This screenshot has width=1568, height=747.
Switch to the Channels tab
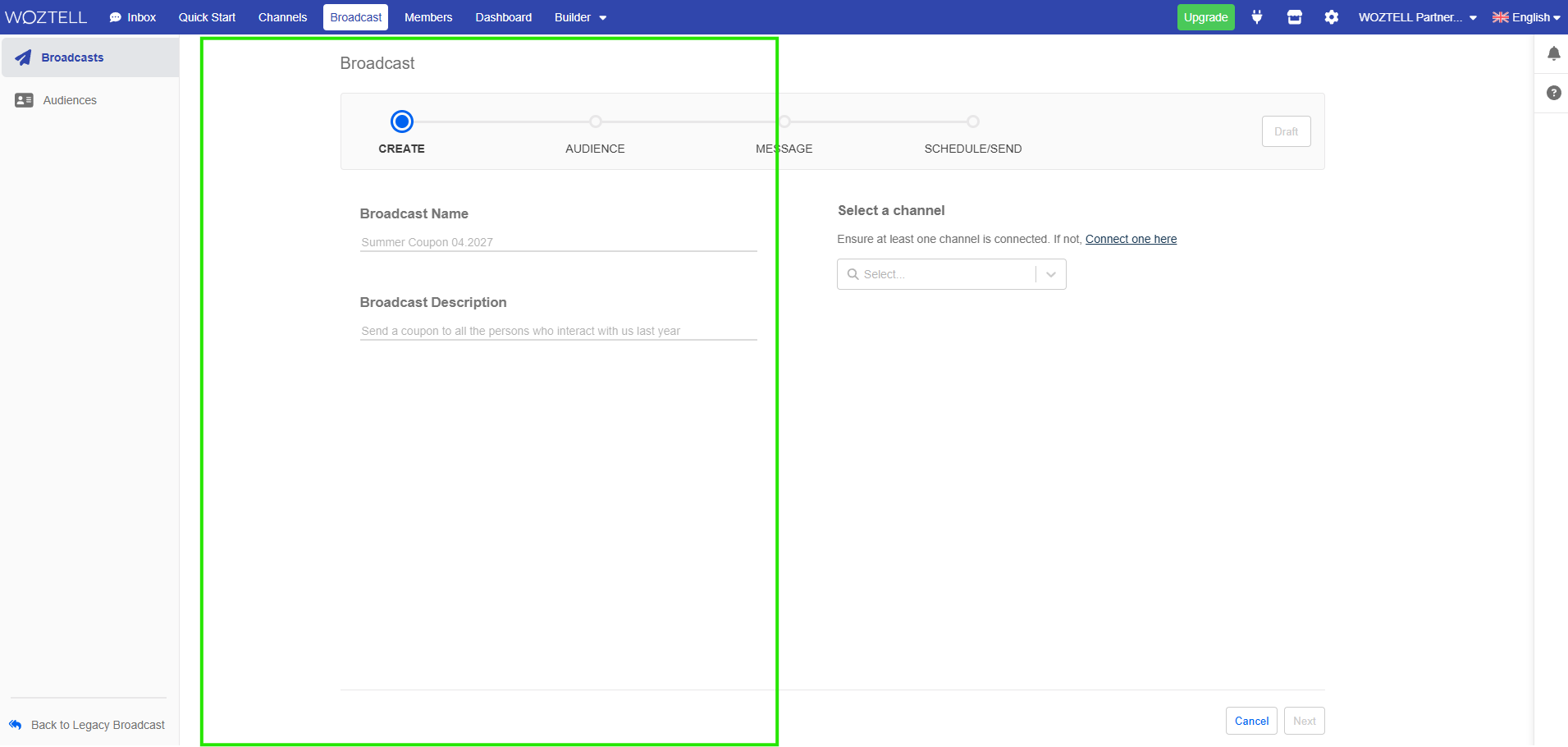282,17
